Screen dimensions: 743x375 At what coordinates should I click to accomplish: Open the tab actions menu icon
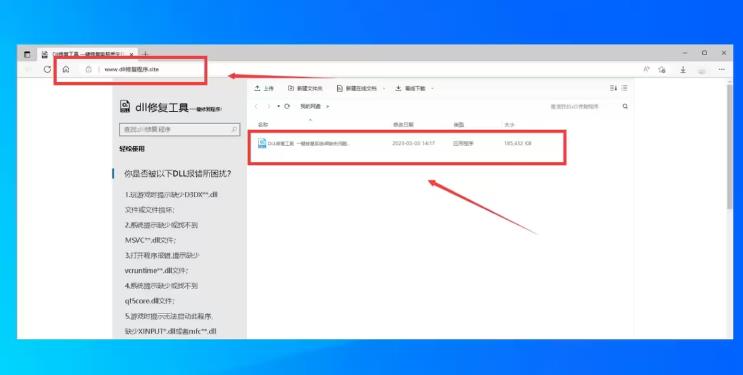27,54
